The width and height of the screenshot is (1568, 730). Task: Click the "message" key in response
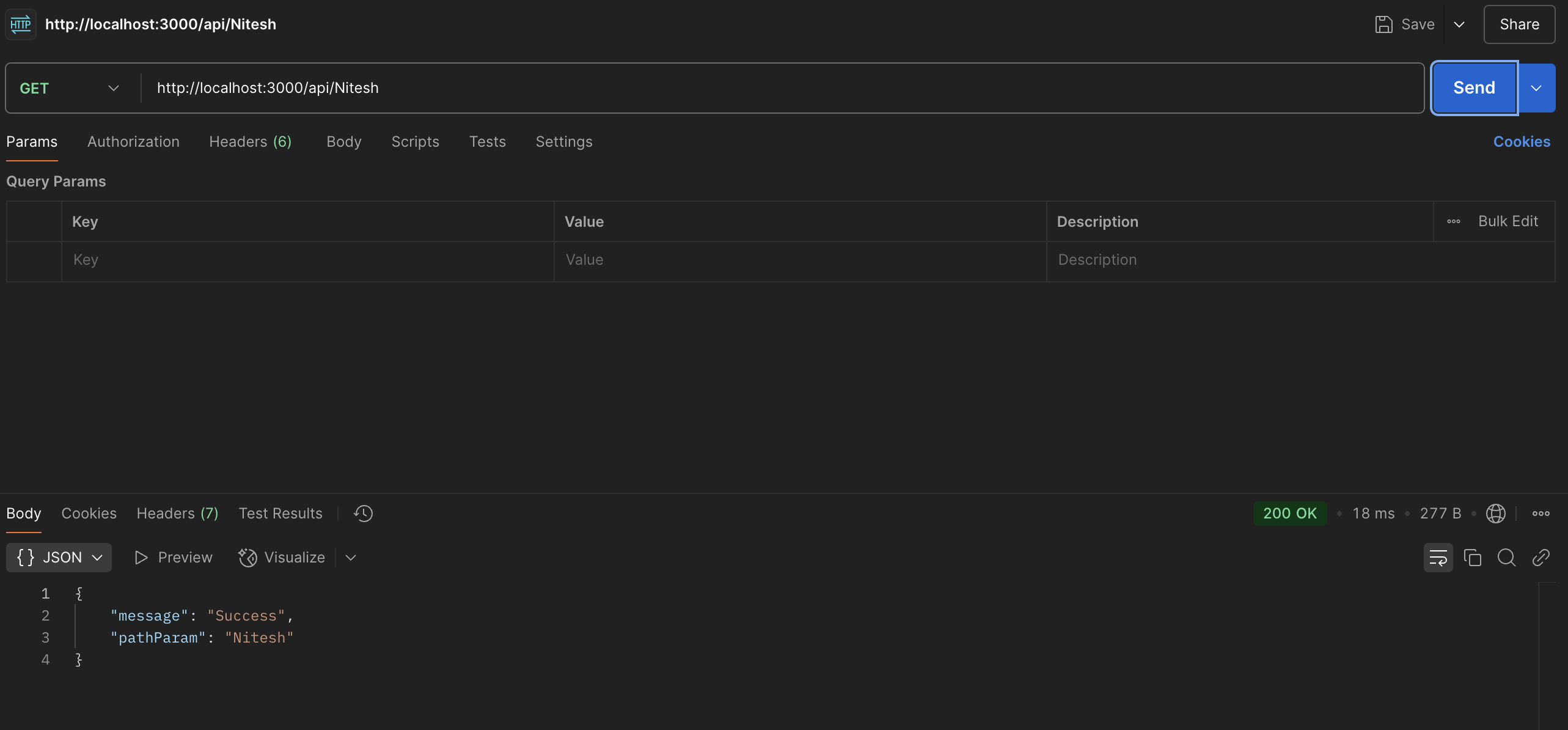coord(149,616)
